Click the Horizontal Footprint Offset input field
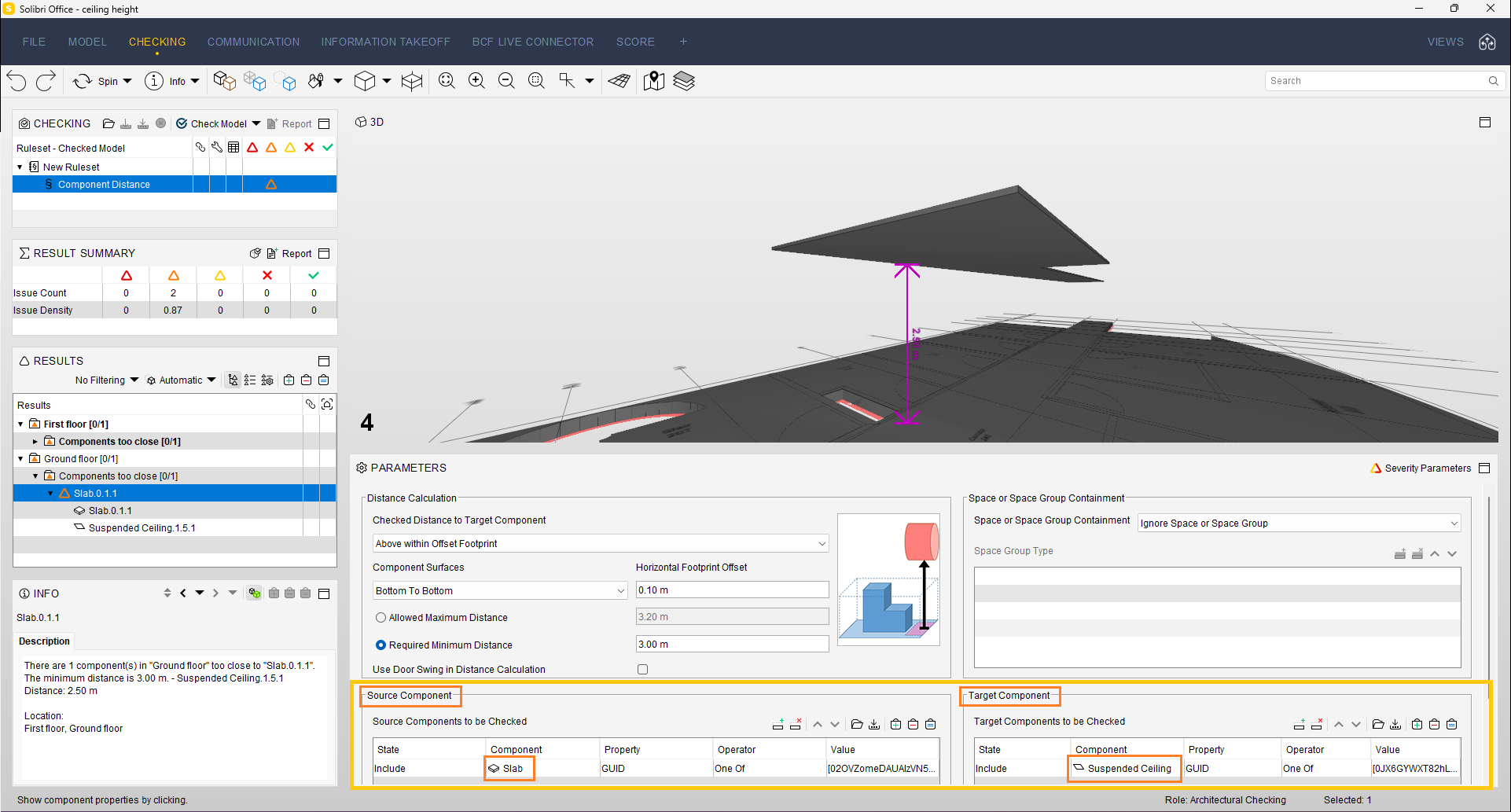The image size is (1511, 812). pos(732,590)
